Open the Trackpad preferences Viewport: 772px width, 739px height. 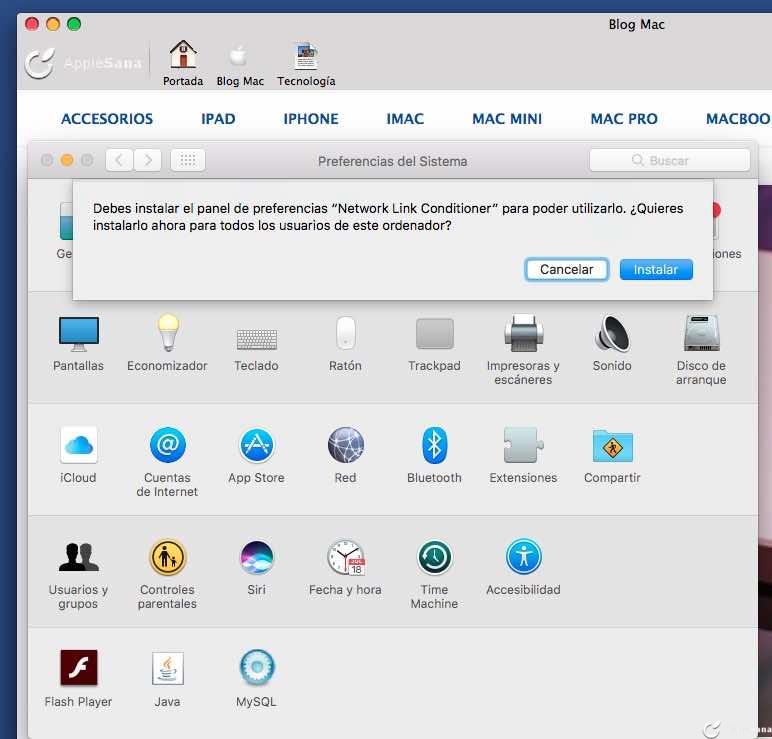coord(434,345)
